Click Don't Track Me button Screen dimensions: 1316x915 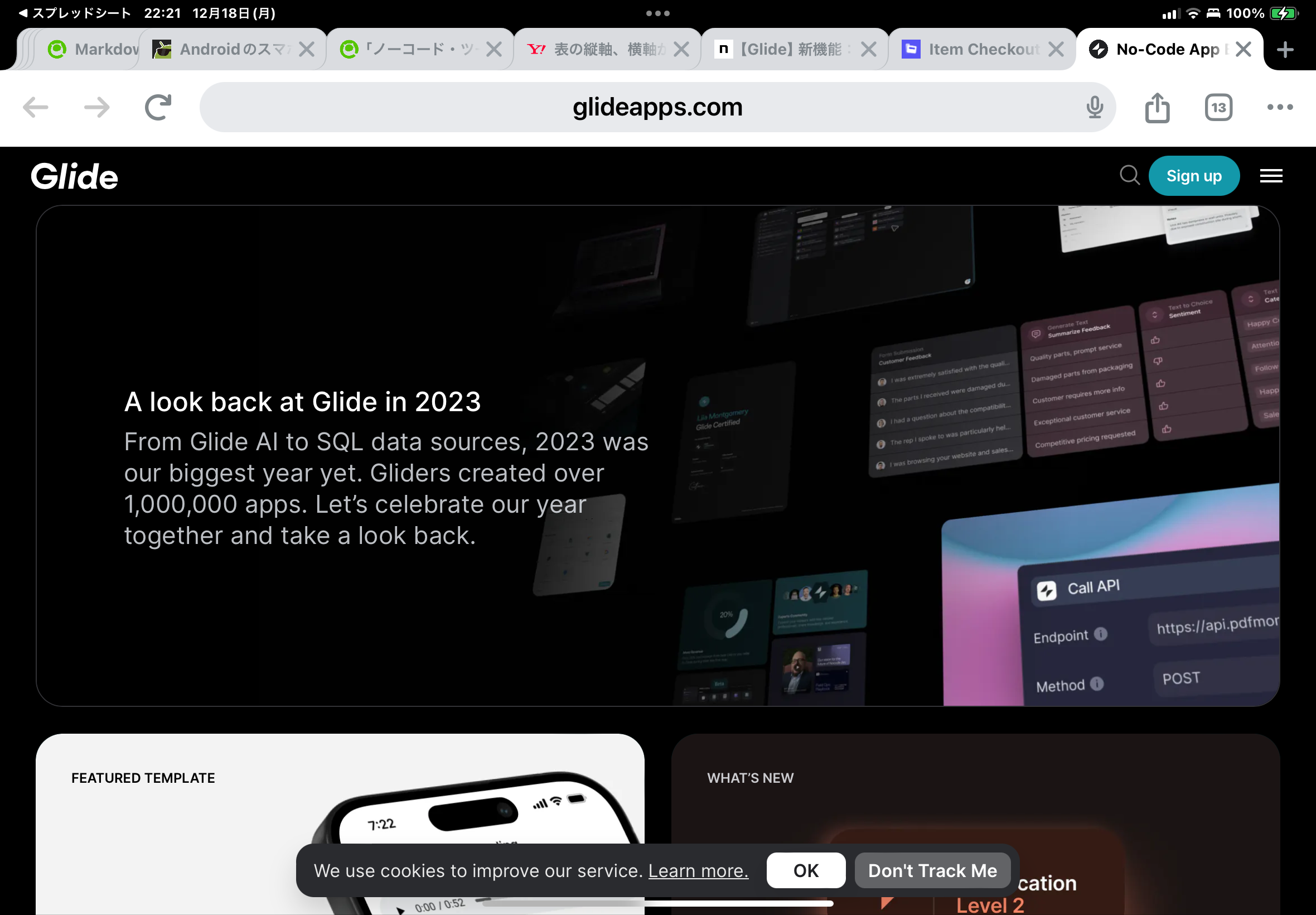[932, 870]
